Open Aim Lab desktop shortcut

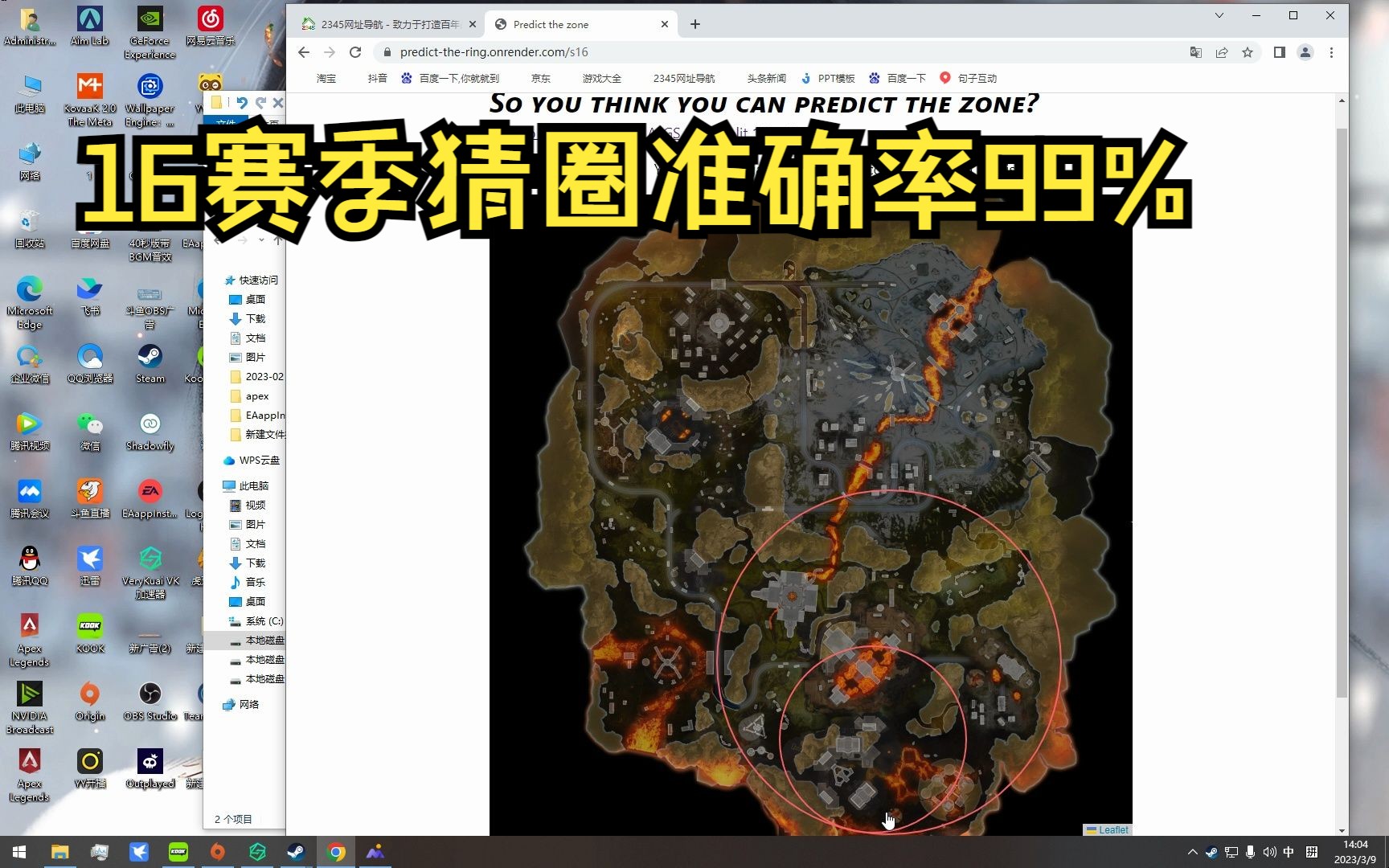[89, 26]
